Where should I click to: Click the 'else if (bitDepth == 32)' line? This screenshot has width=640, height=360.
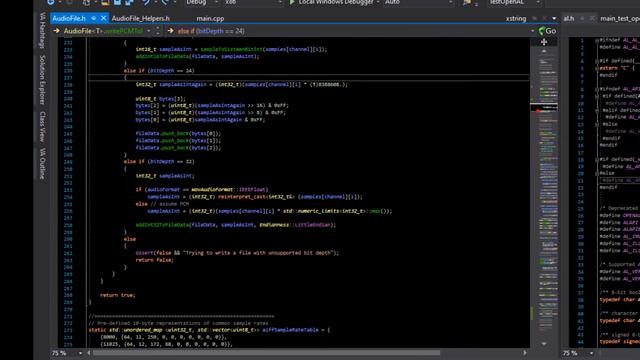159,162
